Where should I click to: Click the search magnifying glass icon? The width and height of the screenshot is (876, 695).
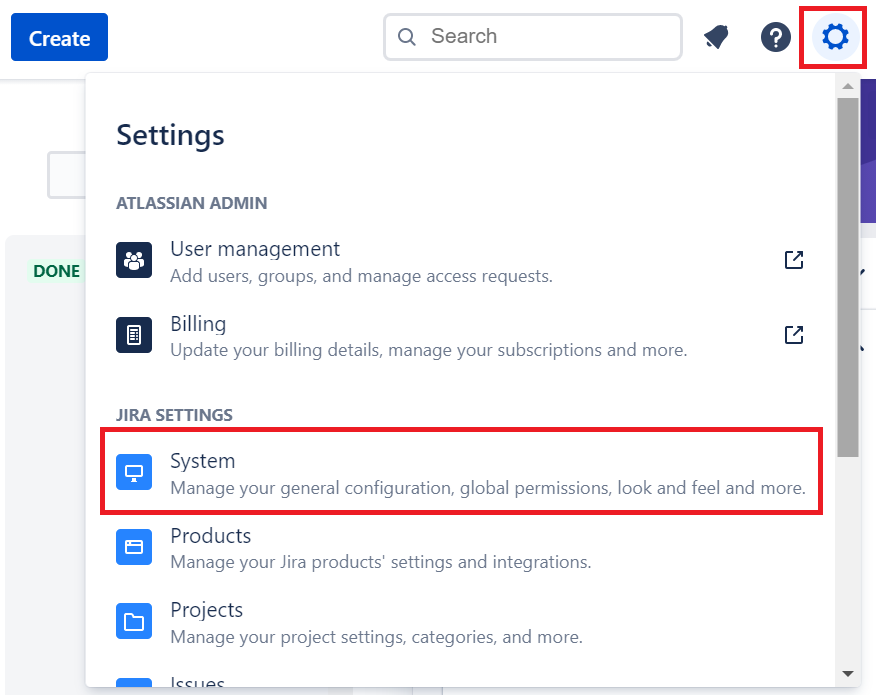click(x=406, y=36)
